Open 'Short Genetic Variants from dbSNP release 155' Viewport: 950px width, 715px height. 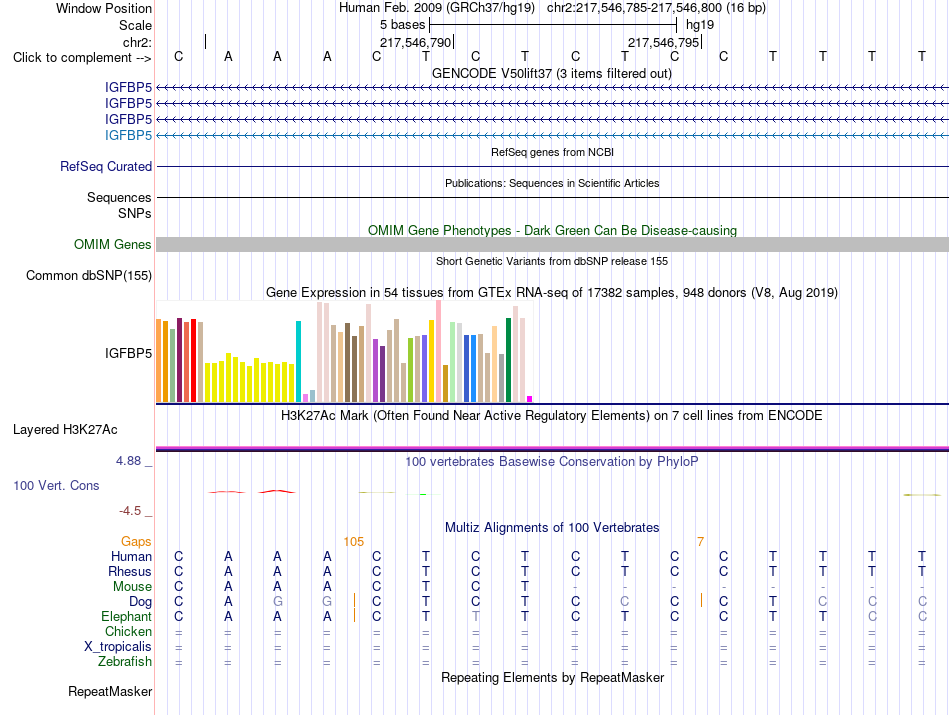tap(552, 261)
